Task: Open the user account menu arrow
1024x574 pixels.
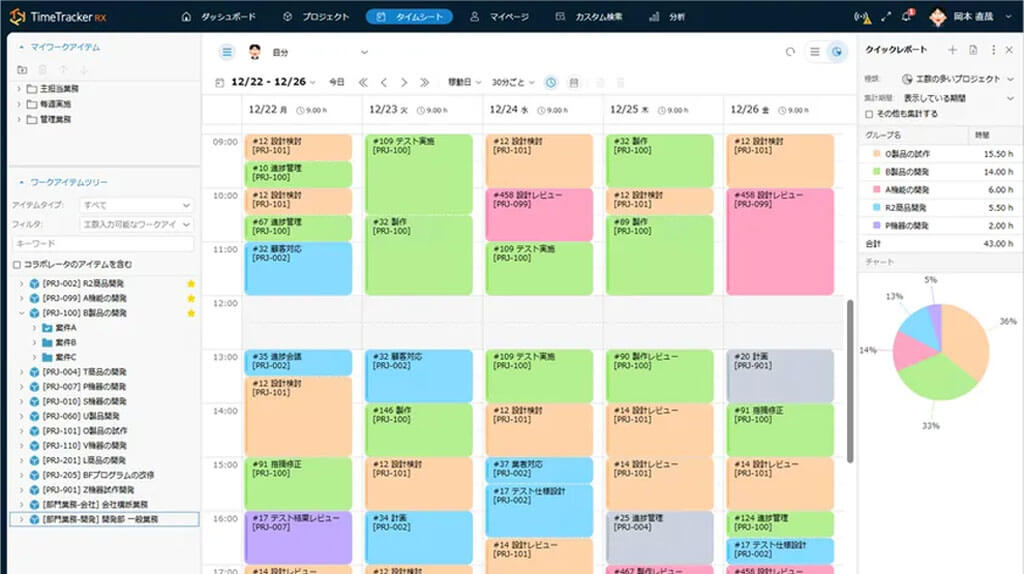Action: tap(1008, 17)
